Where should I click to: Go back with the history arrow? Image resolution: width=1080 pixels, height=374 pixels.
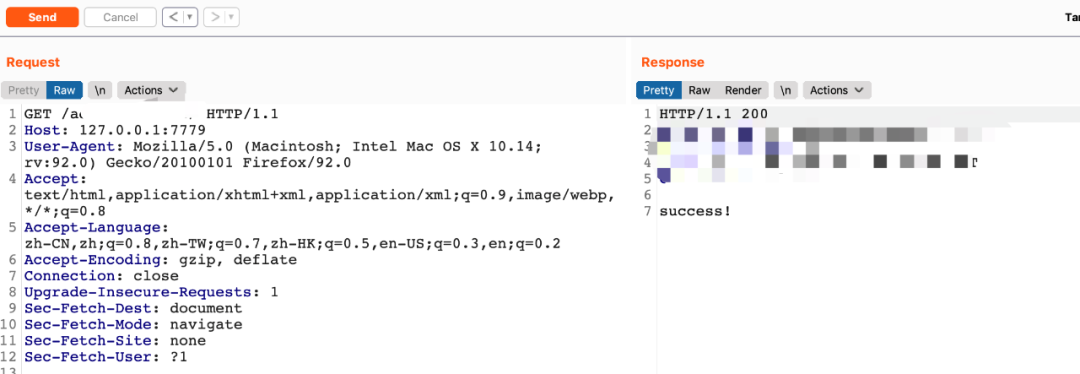tap(173, 17)
